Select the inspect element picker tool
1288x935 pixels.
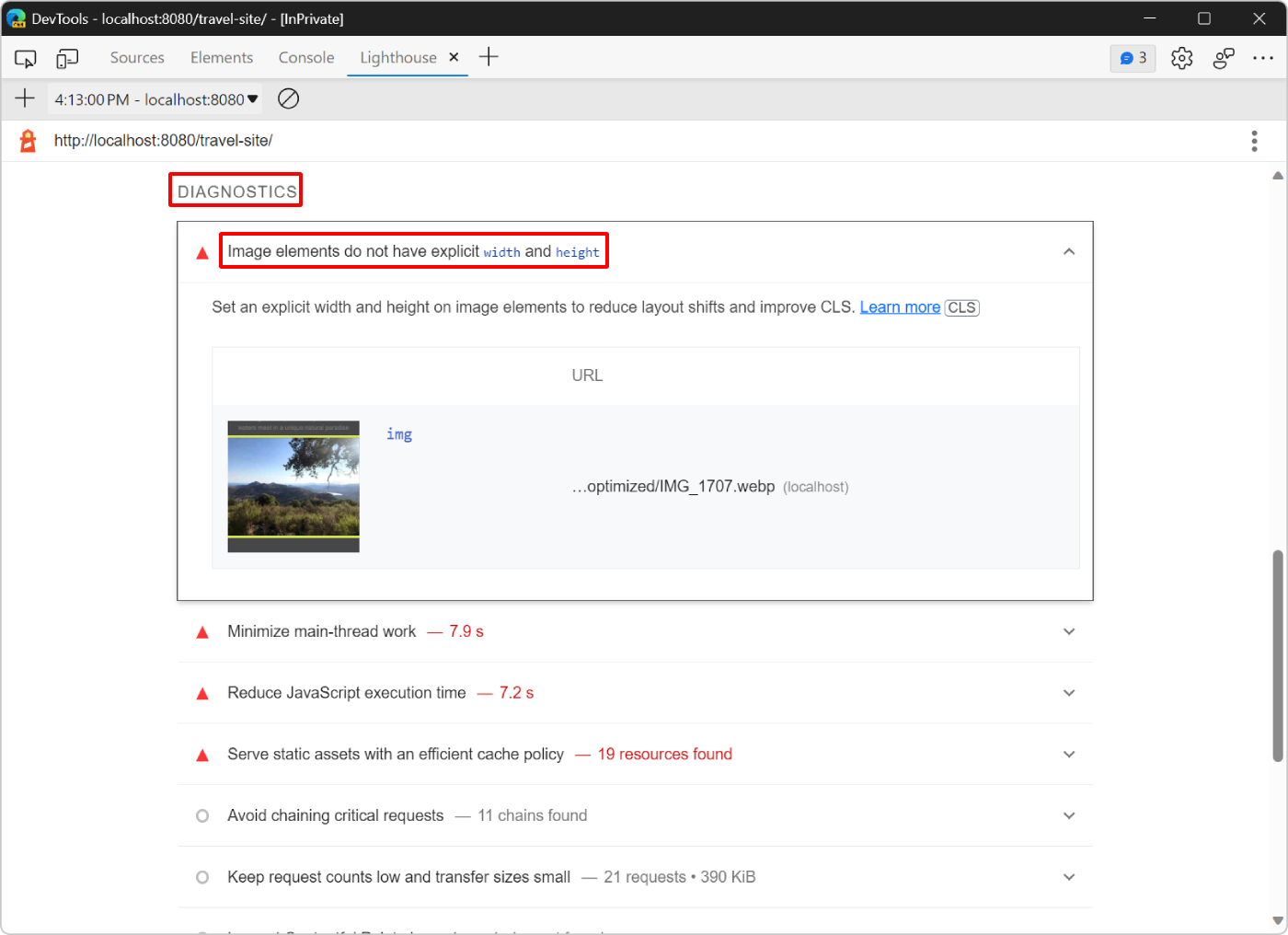pyautogui.click(x=25, y=57)
